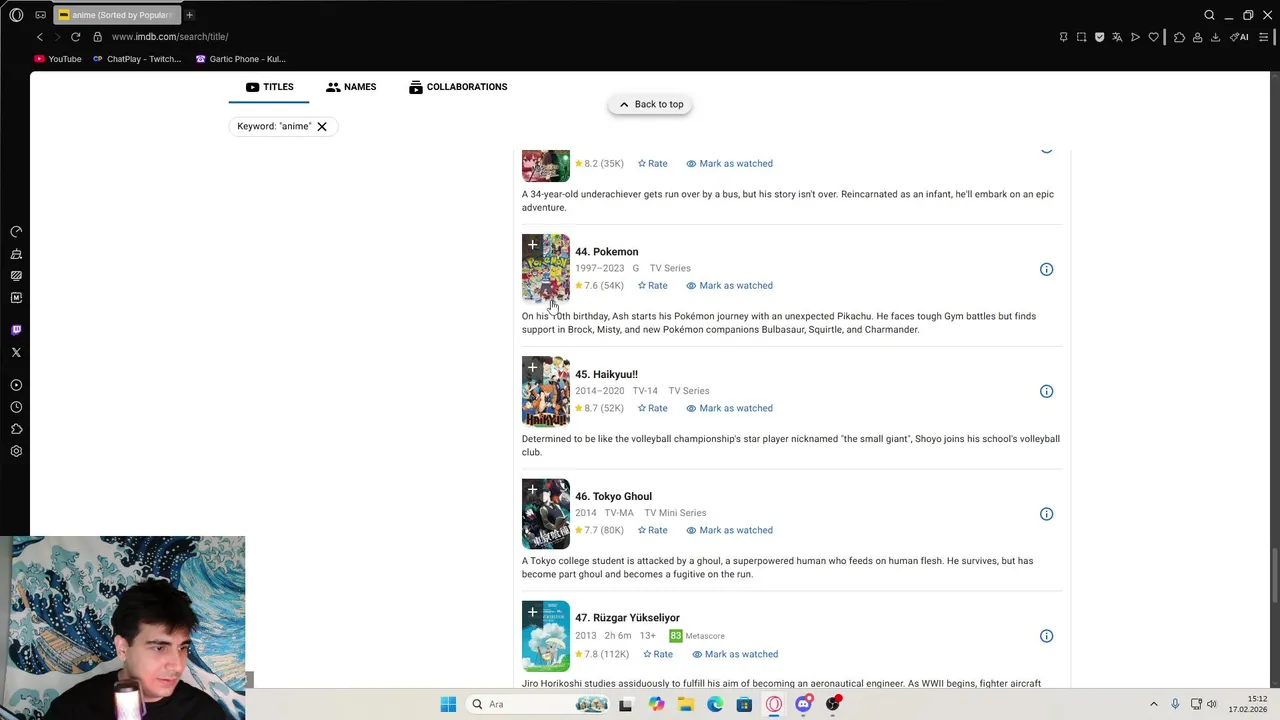Mark Tokyo Ghoul as watched
Image resolution: width=1280 pixels, height=720 pixels.
tap(729, 530)
